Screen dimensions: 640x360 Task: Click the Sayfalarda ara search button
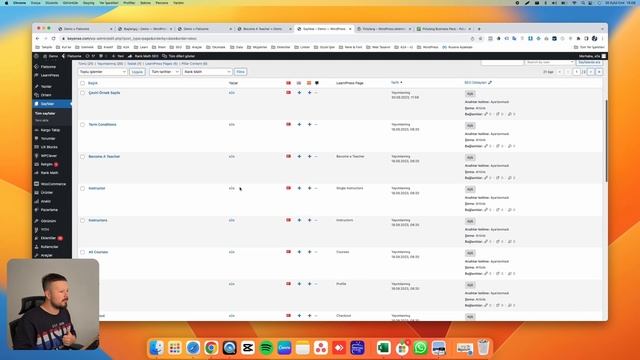(589, 62)
